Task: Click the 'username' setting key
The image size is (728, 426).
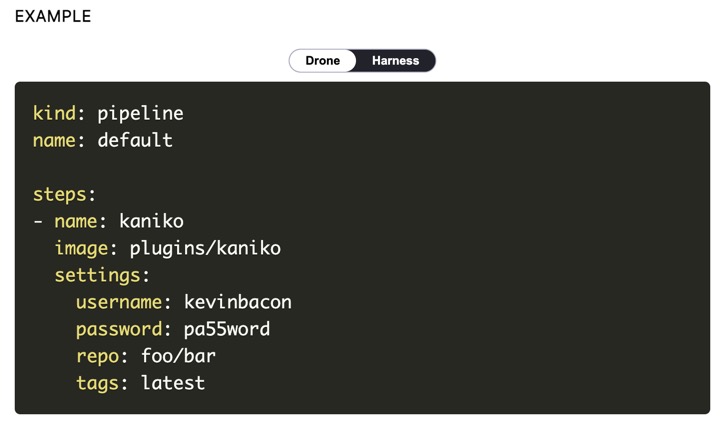Action: [x=118, y=302]
